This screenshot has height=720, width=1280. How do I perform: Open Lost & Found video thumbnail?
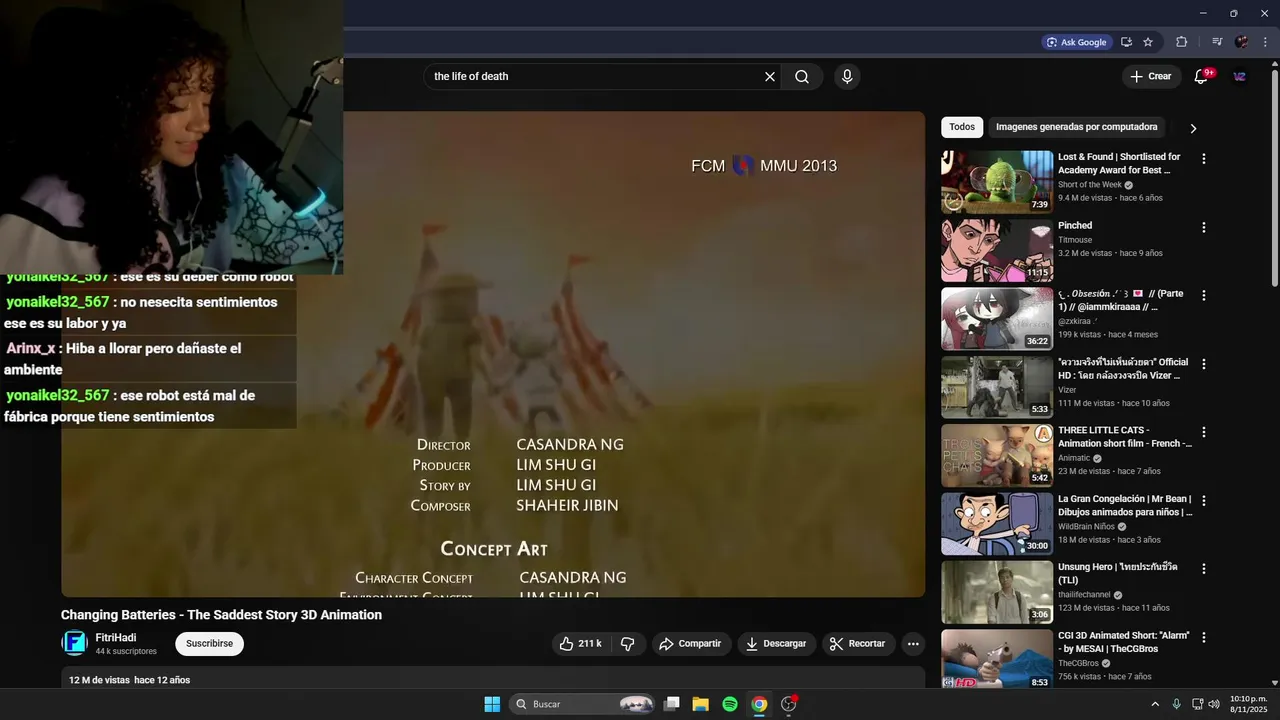coord(997,182)
